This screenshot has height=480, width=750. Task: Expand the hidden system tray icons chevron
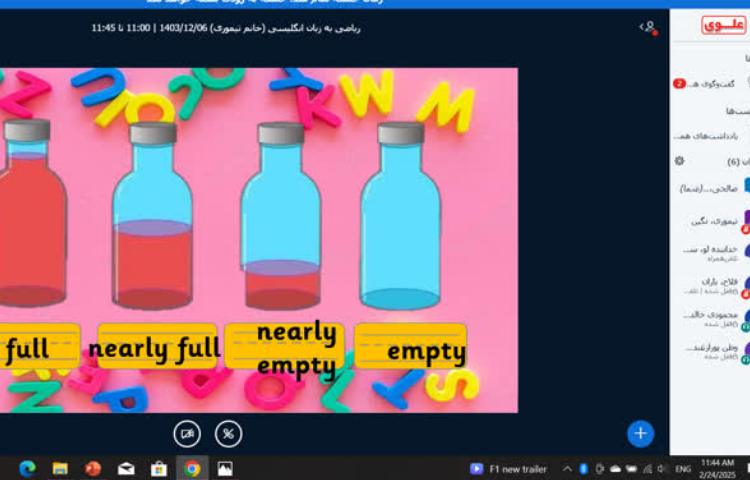568,468
